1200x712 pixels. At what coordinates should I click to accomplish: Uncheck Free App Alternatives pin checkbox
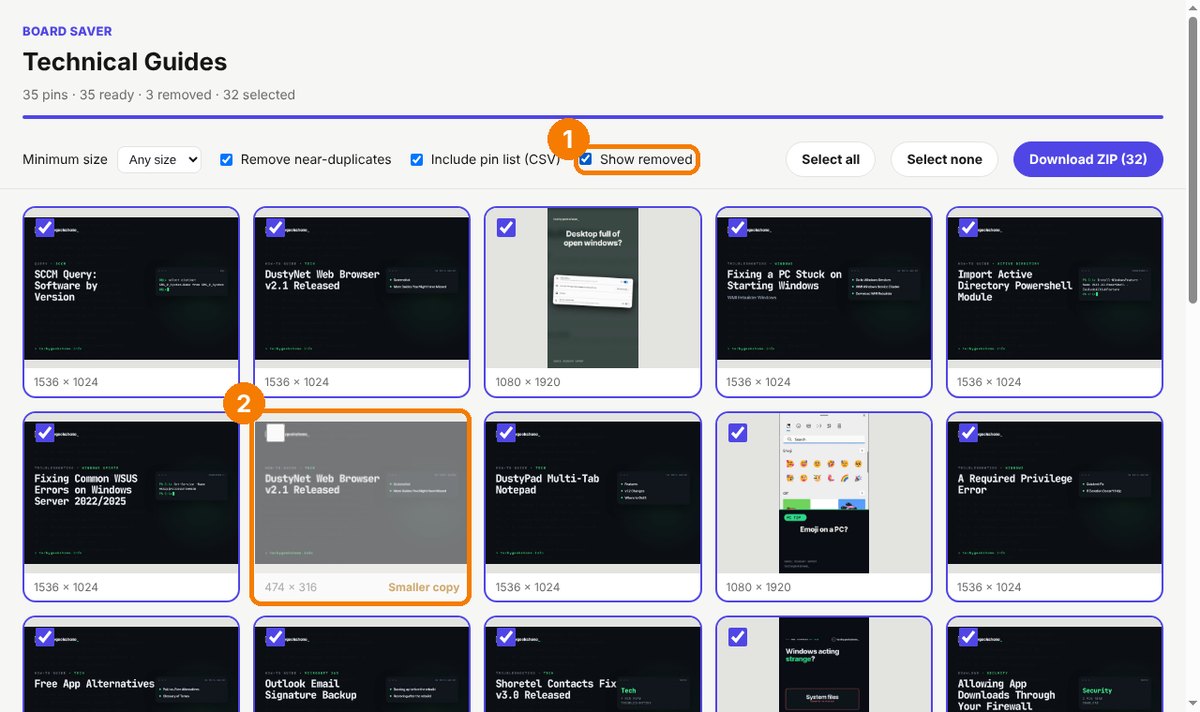[x=45, y=637]
